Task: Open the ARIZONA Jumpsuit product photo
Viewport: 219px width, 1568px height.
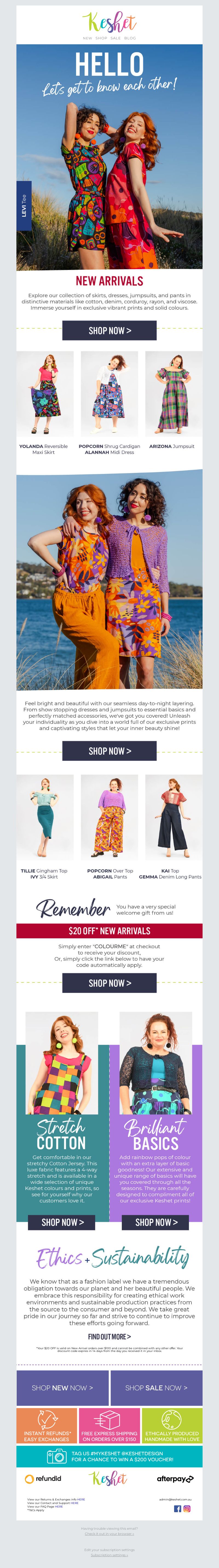Action: pyautogui.click(x=174, y=394)
